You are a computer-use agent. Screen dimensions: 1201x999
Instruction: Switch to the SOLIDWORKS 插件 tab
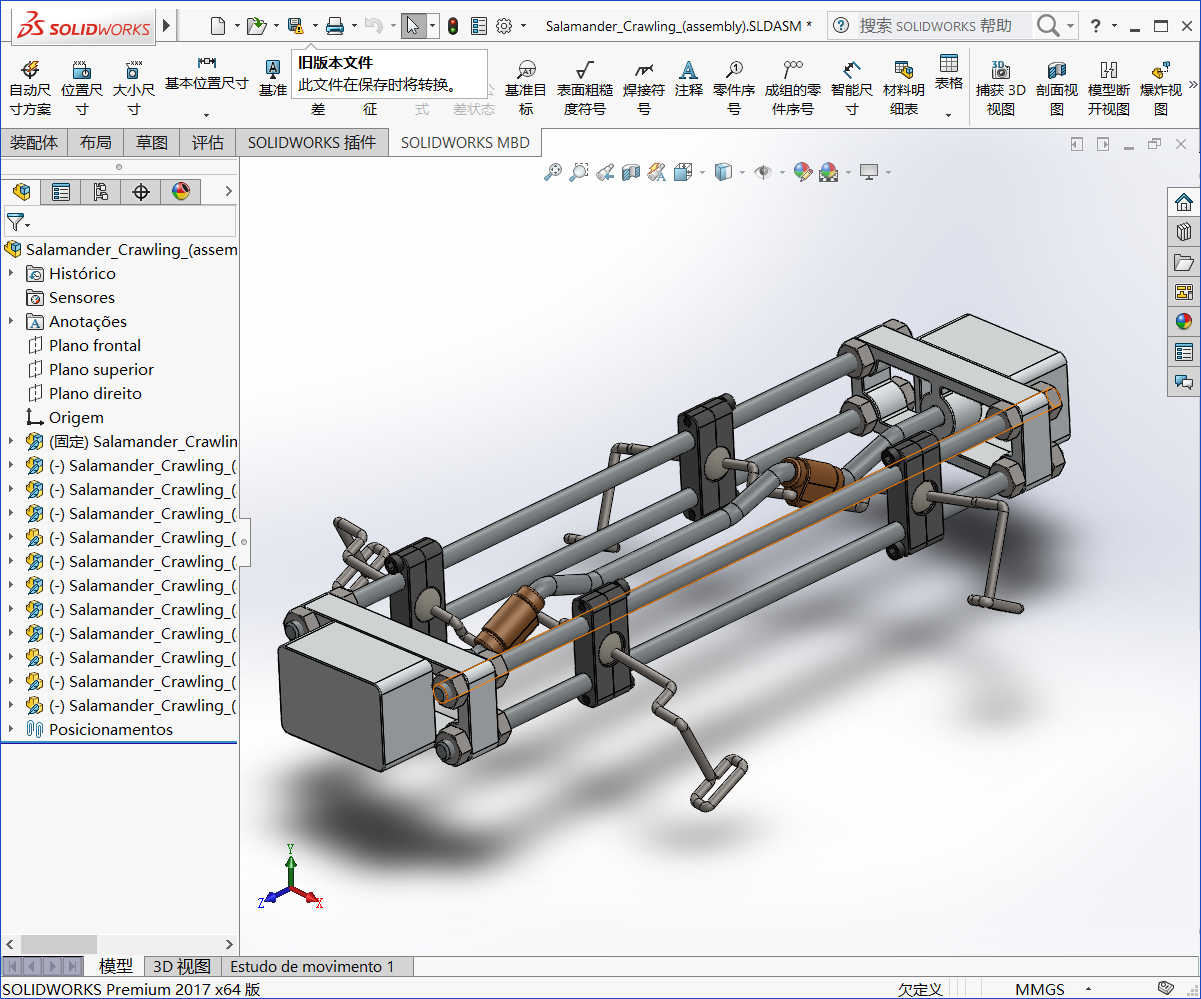coord(312,142)
